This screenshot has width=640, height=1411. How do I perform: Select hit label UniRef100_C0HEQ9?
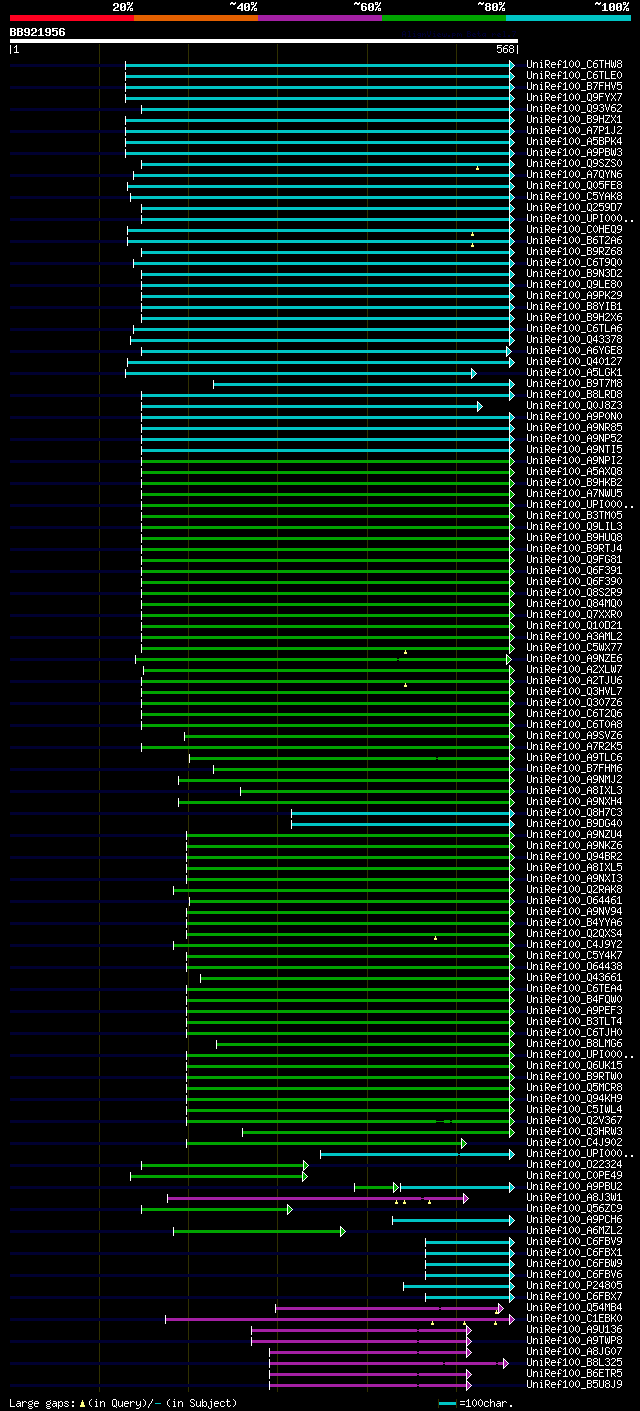[574, 229]
